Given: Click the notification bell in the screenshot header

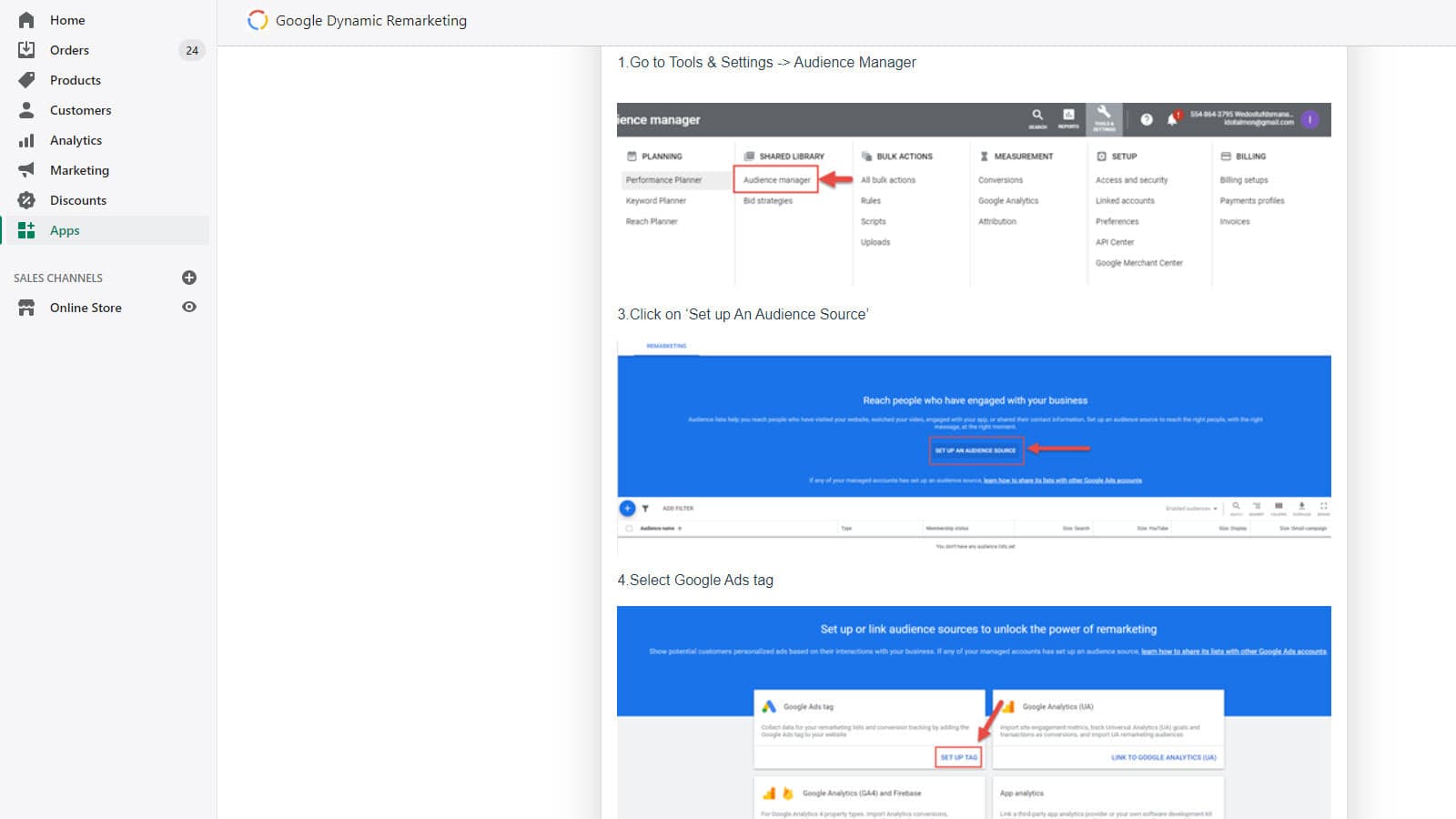Looking at the screenshot, I should 1172,119.
